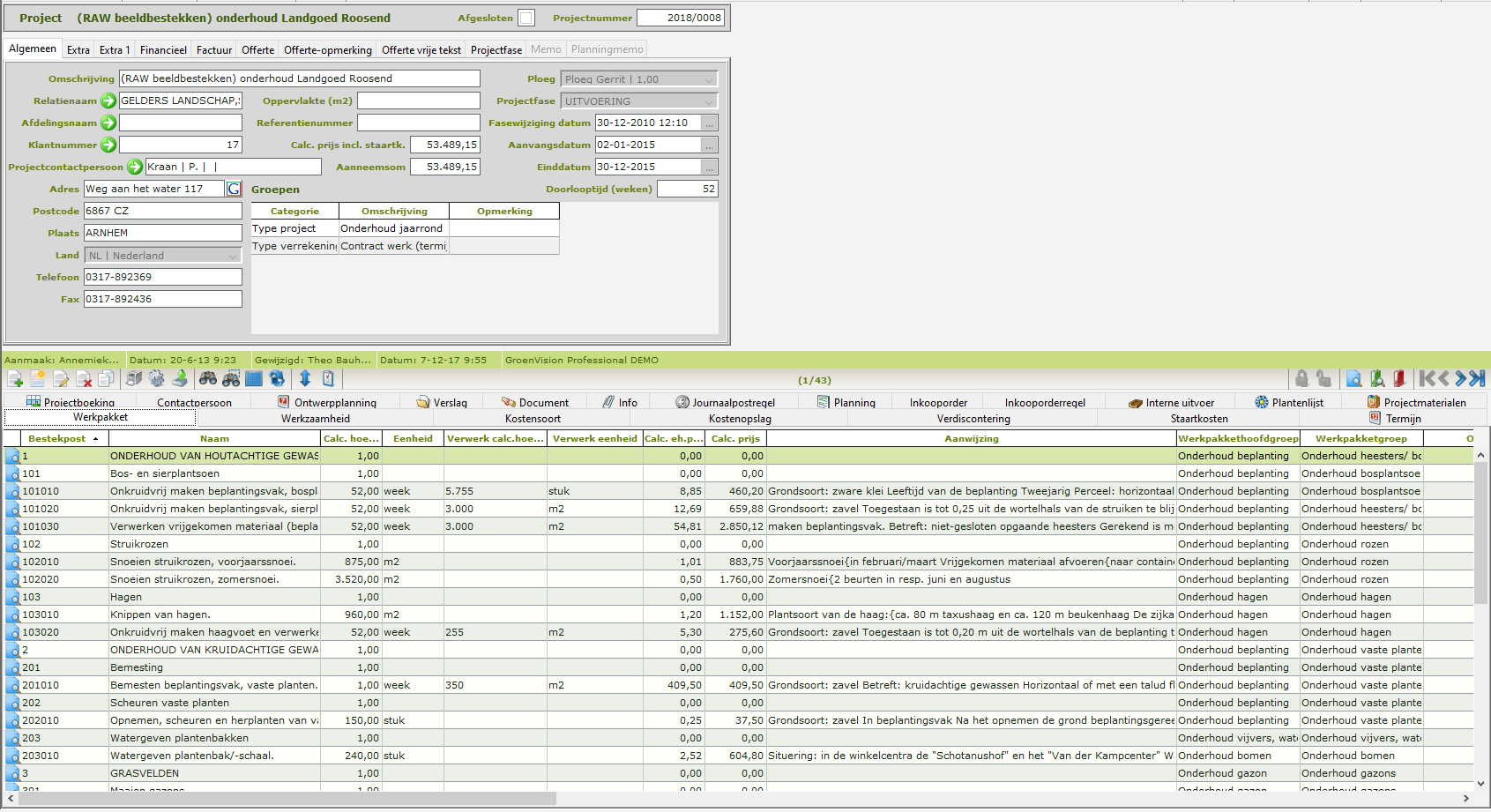Click the copy record icon
The height and width of the screenshot is (812, 1491).
coord(106,379)
